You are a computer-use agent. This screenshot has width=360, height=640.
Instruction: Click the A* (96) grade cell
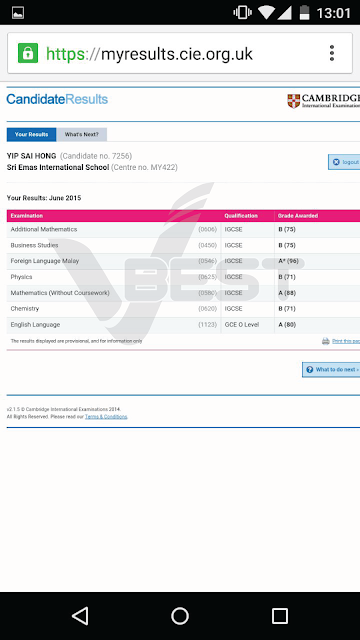point(288,261)
